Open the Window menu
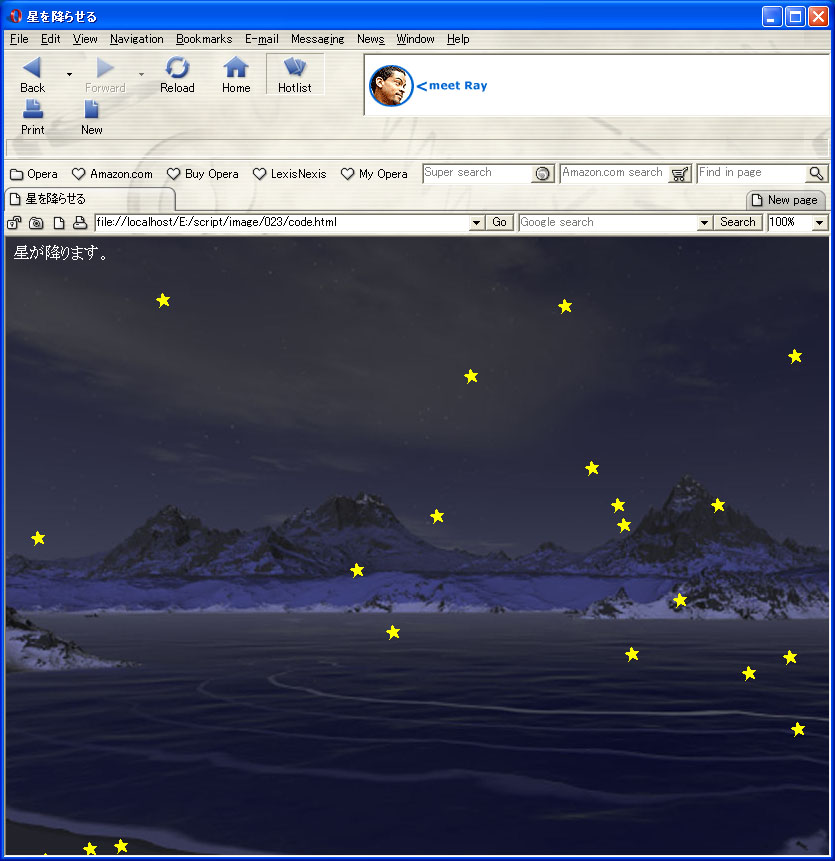835x861 pixels. tap(416, 39)
